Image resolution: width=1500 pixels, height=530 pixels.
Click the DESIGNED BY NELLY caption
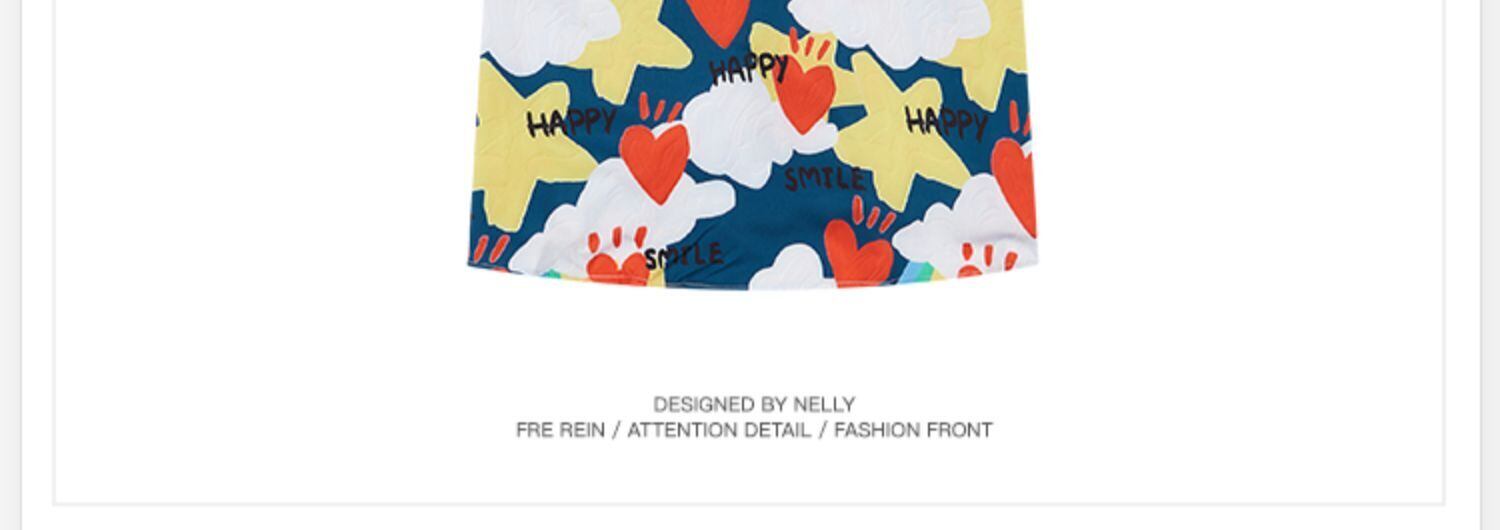click(x=754, y=404)
